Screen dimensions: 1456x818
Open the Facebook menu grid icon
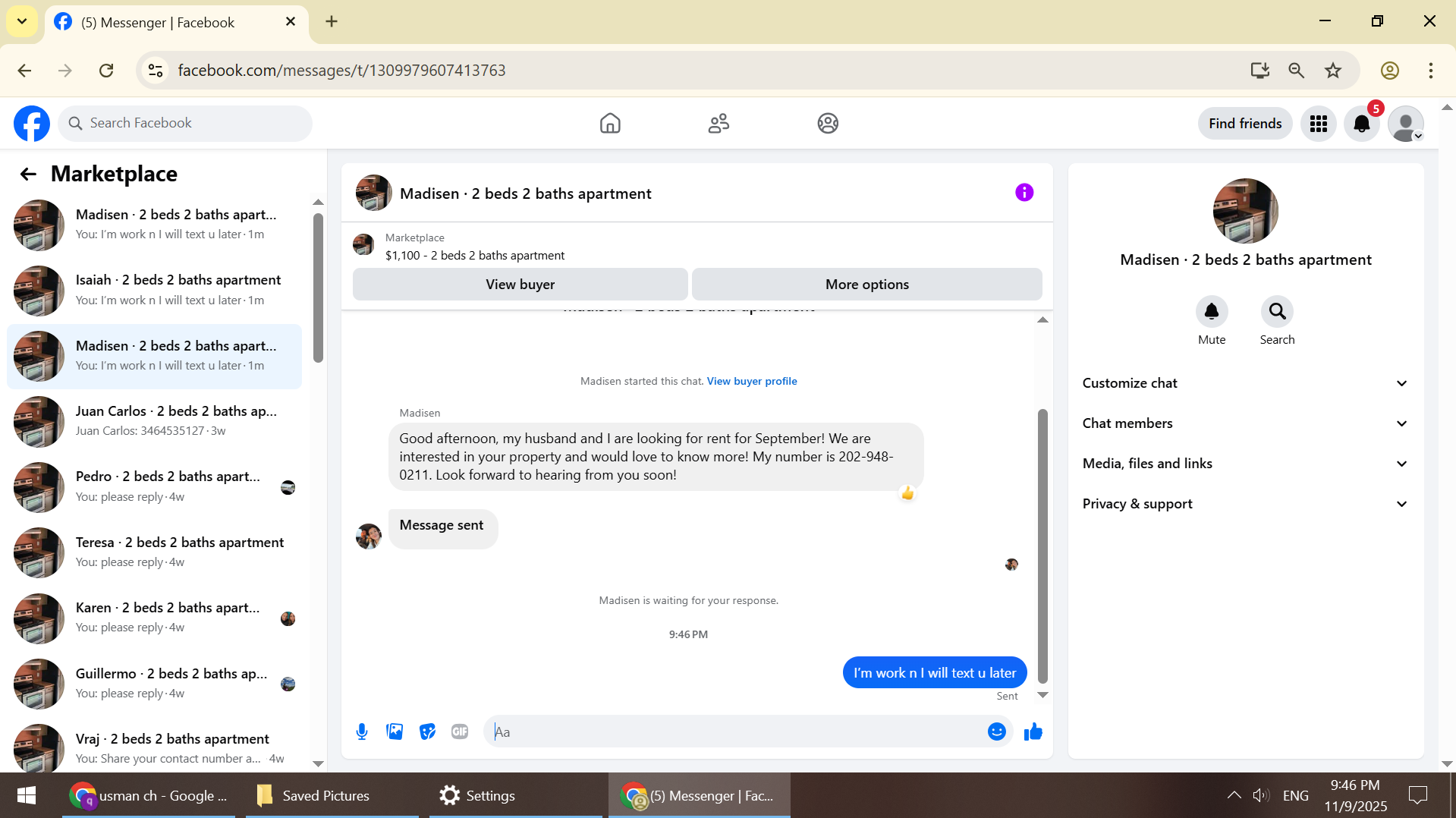point(1319,124)
